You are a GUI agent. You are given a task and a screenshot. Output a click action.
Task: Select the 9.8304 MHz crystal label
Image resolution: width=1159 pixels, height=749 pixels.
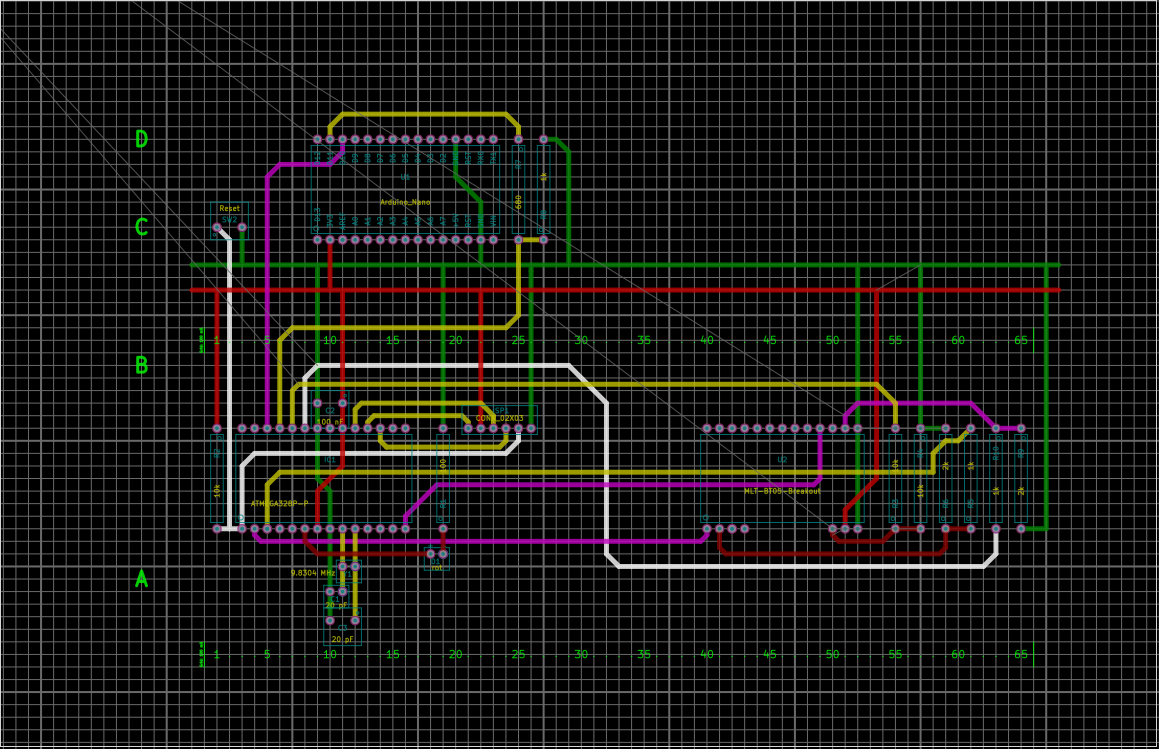coord(313,573)
